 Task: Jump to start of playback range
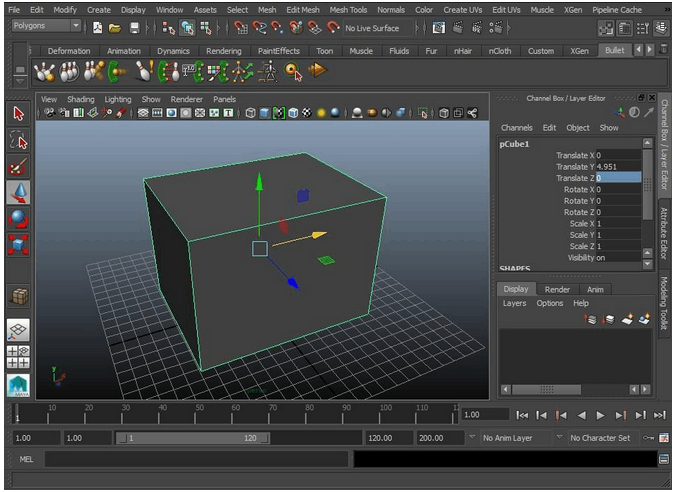522,415
